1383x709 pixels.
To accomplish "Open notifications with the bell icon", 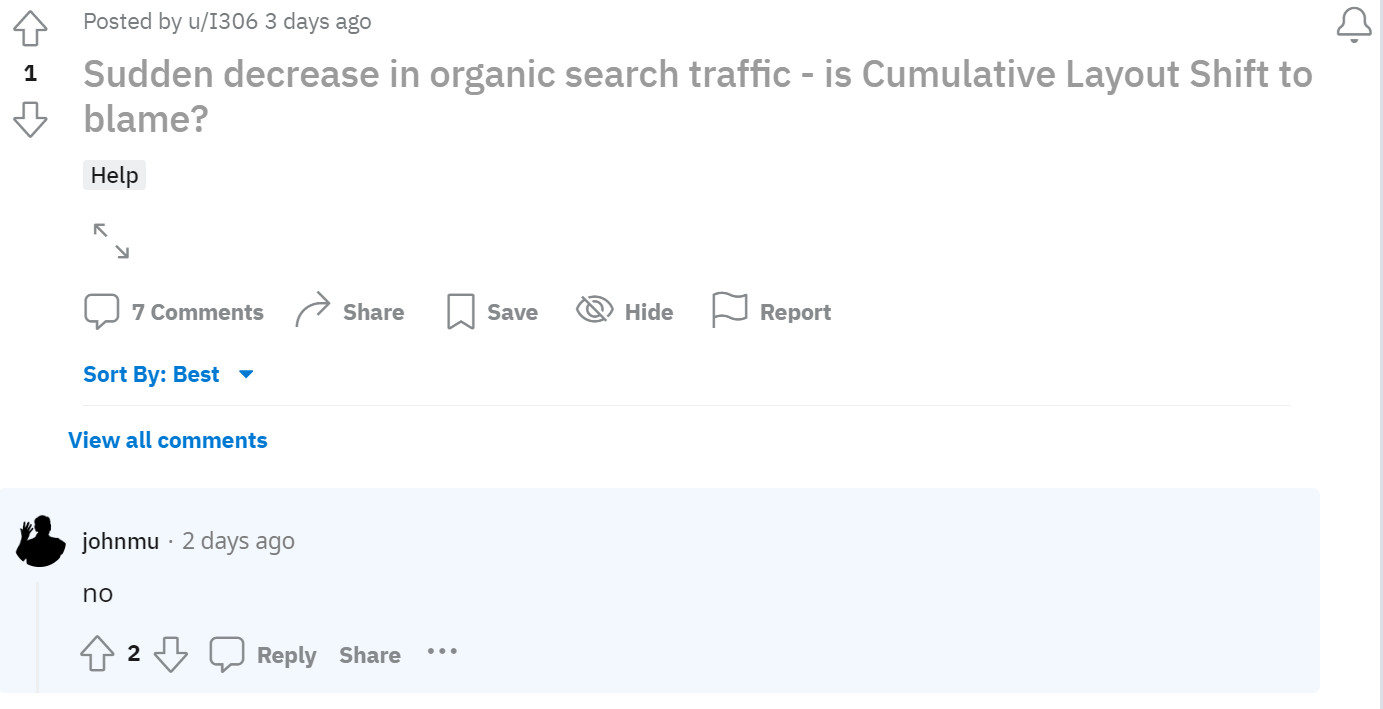I will [1353, 24].
